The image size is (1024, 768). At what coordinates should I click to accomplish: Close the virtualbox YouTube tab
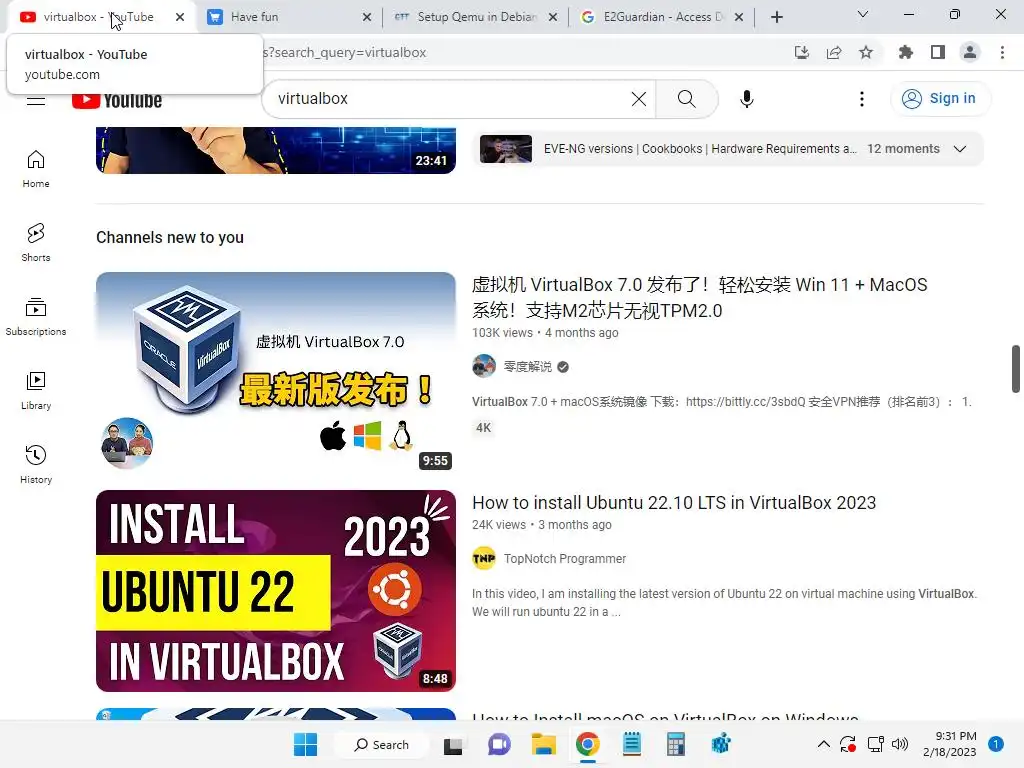180,17
